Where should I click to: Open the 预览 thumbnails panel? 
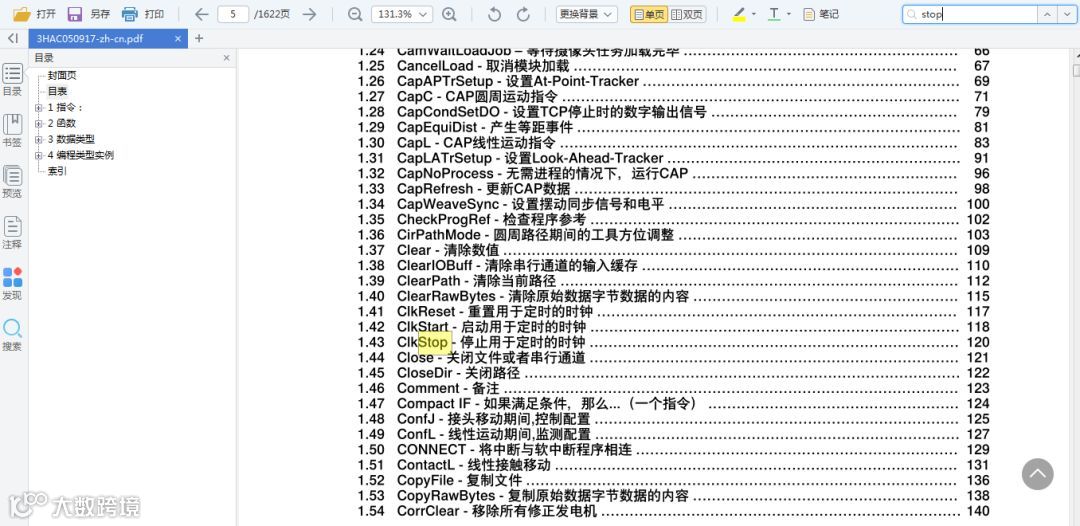tap(12, 182)
